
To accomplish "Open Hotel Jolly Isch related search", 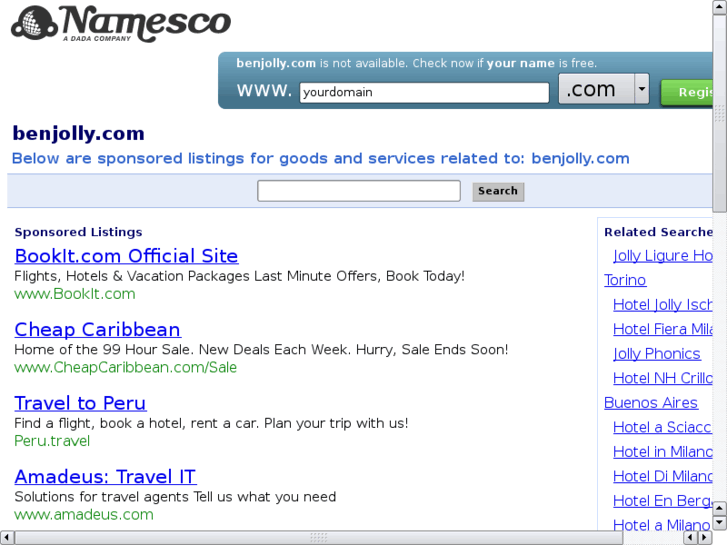I will point(663,305).
